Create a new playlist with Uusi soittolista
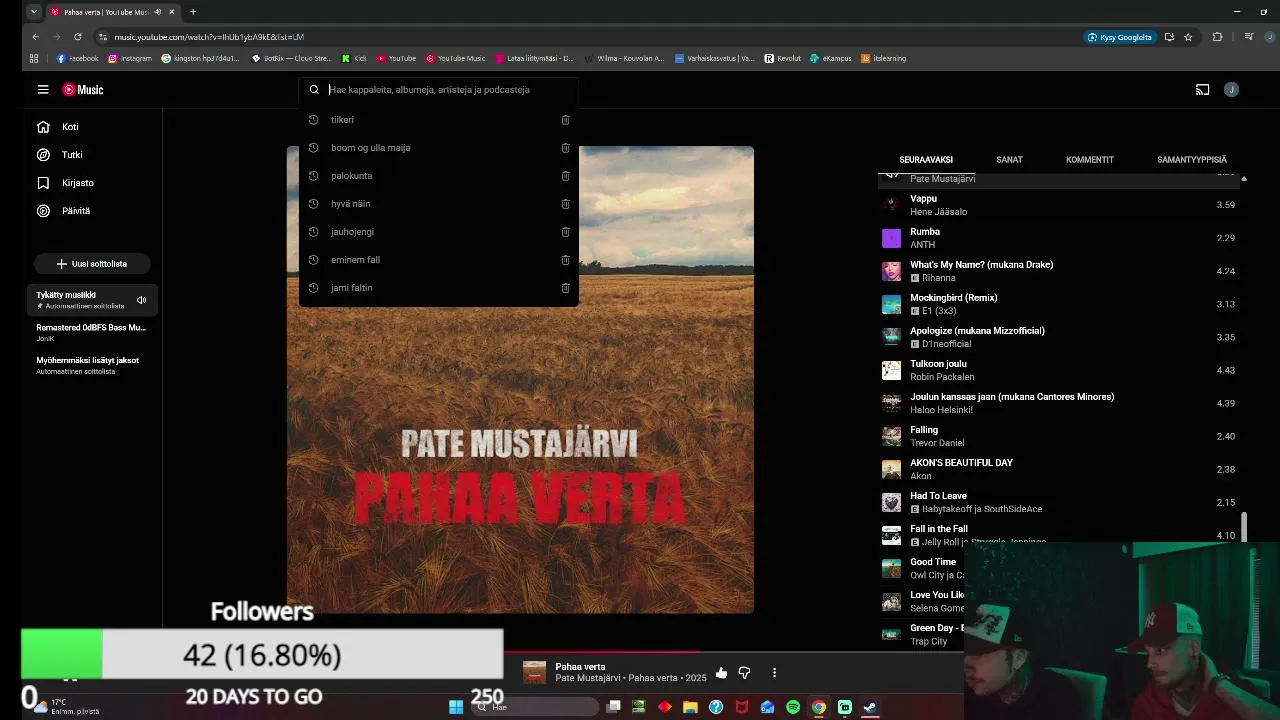This screenshot has height=720, width=1280. click(x=92, y=264)
